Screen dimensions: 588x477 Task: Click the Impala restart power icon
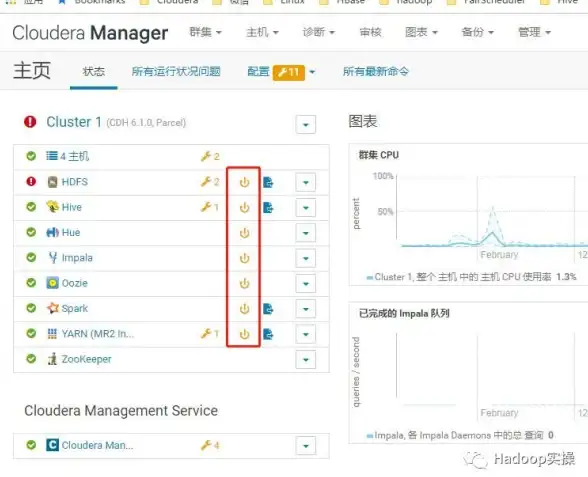pos(244,258)
